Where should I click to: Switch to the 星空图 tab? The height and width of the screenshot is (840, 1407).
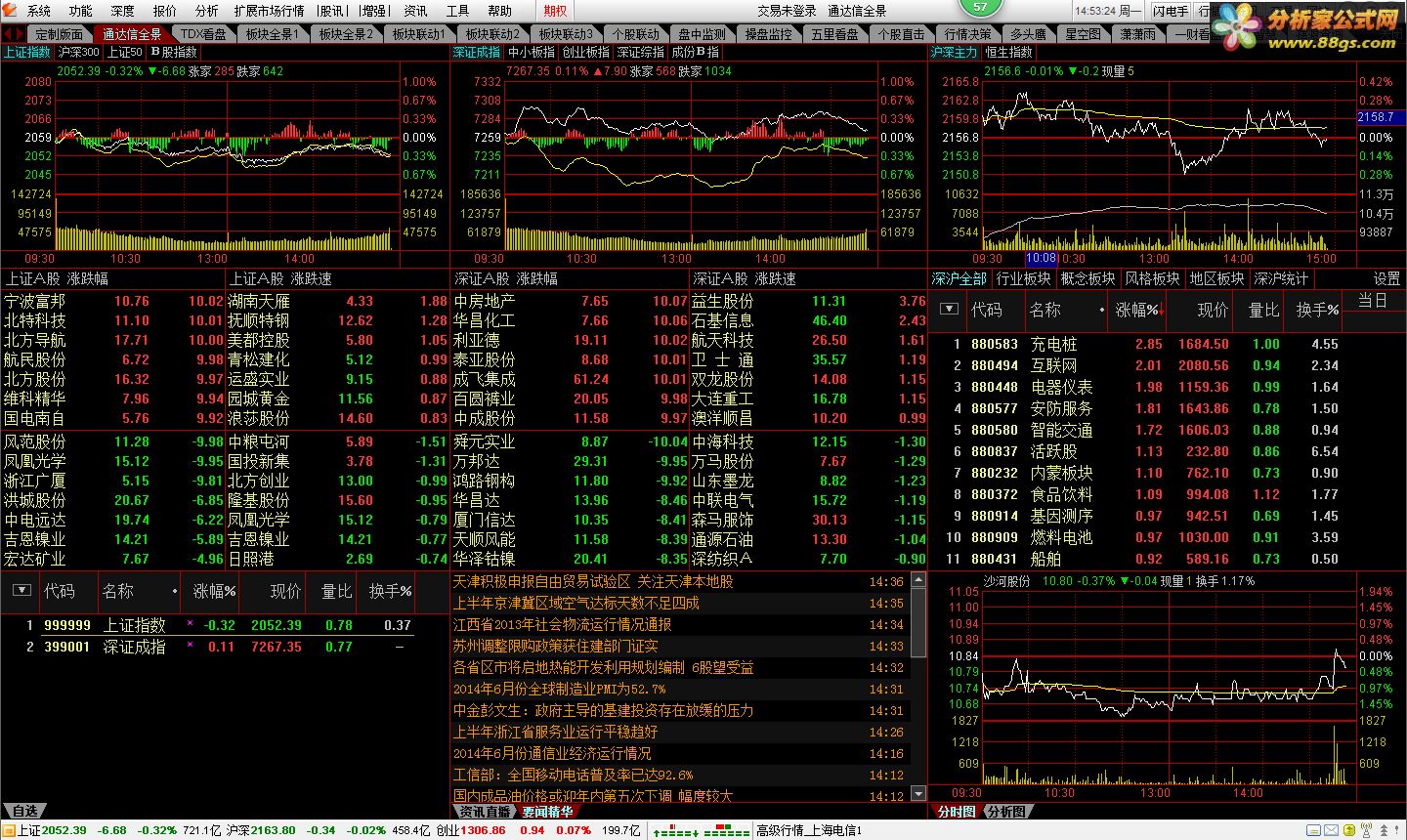[1083, 34]
